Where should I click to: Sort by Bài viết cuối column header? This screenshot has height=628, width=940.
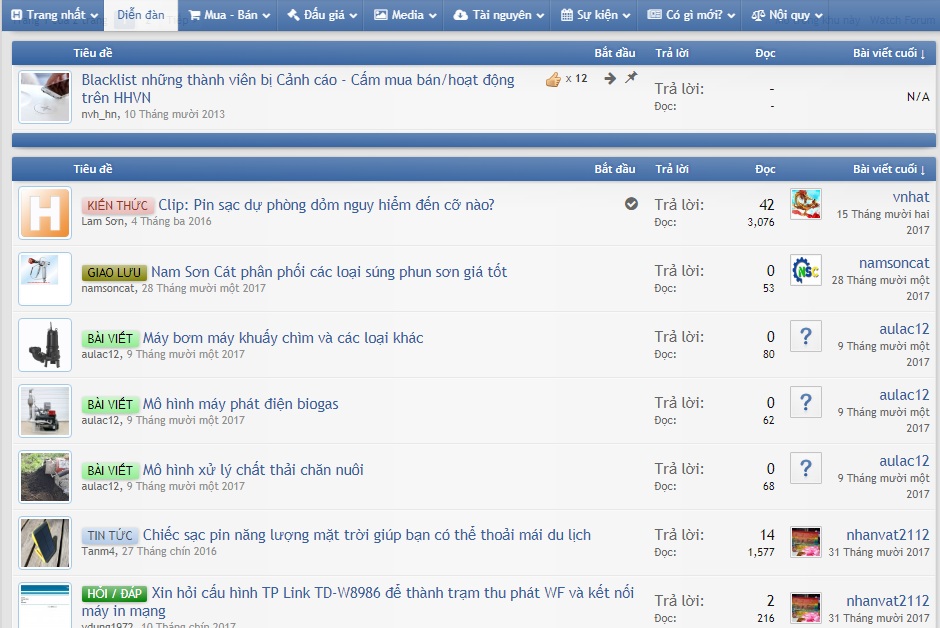[x=888, y=168]
